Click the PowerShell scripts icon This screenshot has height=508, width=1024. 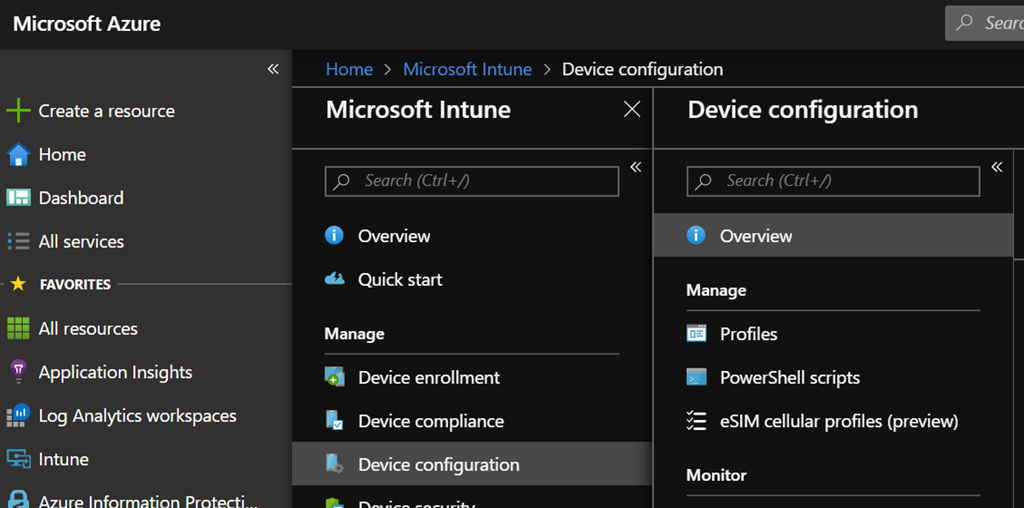click(x=697, y=378)
